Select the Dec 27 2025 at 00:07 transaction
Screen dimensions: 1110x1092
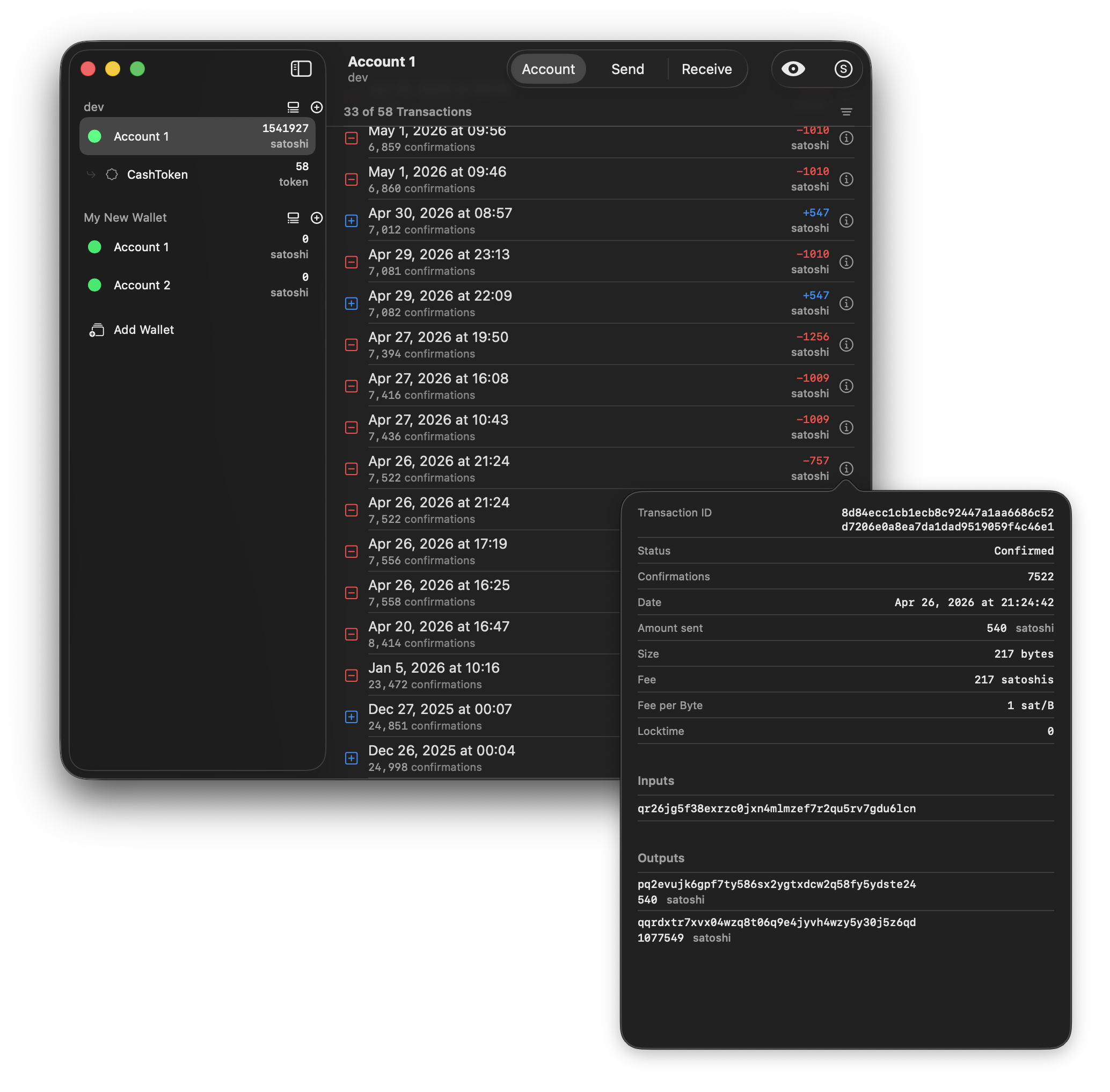481,716
